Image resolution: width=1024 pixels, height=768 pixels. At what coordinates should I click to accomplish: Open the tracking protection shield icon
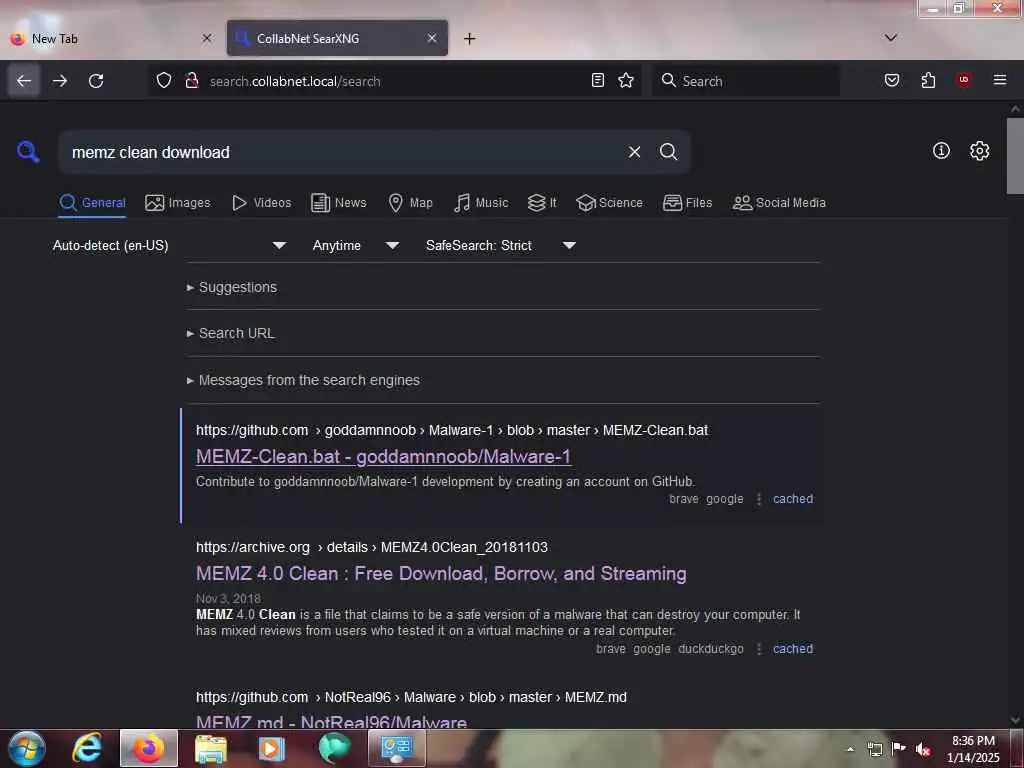pyautogui.click(x=164, y=80)
